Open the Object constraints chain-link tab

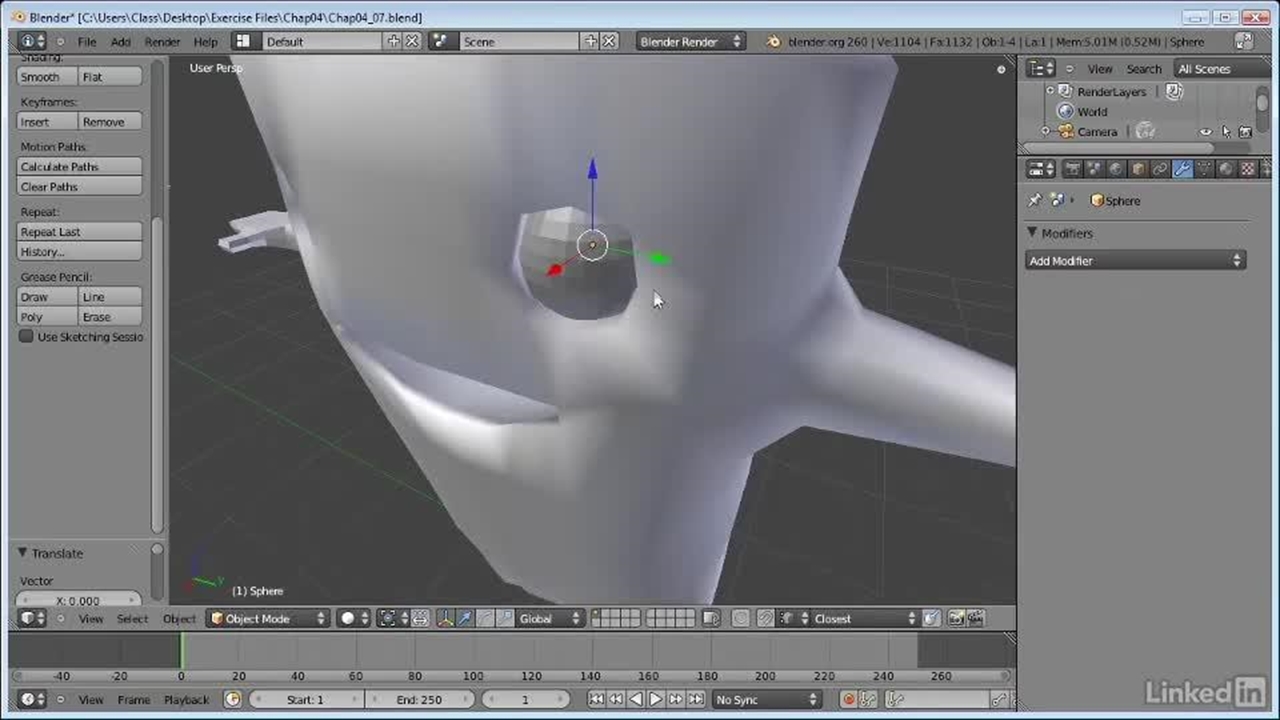click(1160, 169)
